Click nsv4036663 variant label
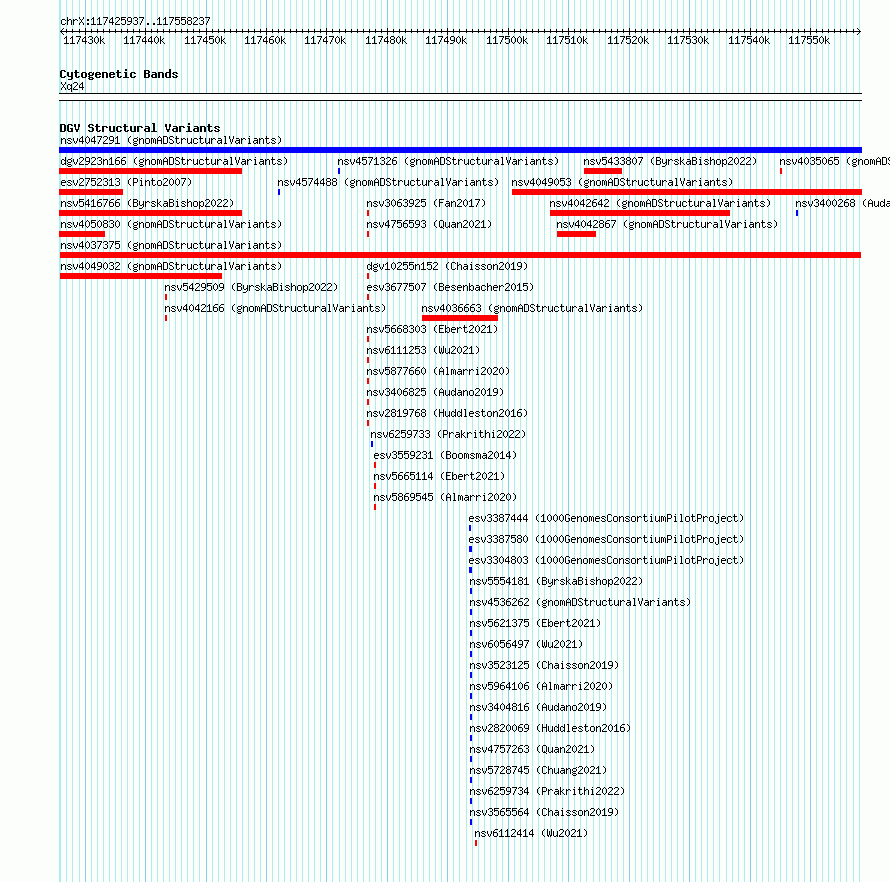This screenshot has height=882, width=890. pos(532,308)
